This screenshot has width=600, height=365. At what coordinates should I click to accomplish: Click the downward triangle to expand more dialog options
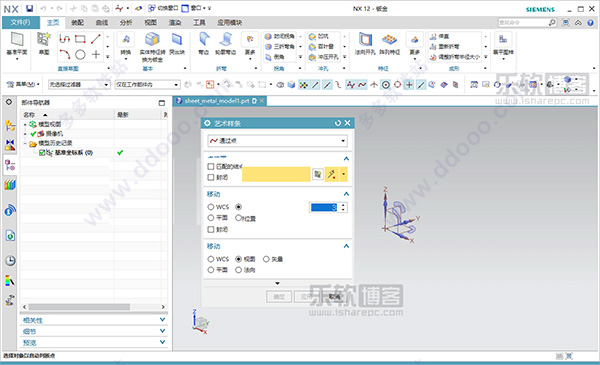pos(277,283)
